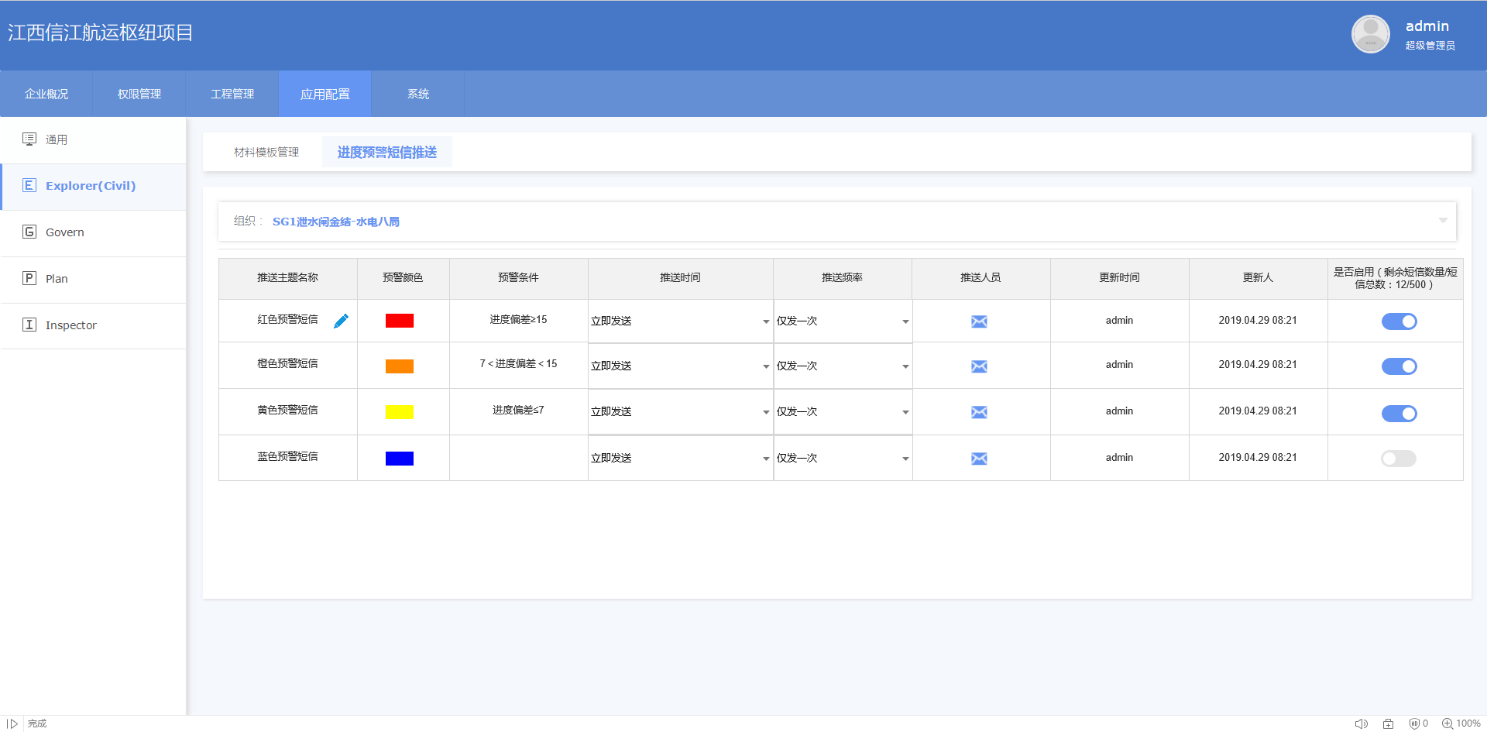Click the 红色预警短信 name cell
Screen dimensions: 1487x732
click(288, 320)
